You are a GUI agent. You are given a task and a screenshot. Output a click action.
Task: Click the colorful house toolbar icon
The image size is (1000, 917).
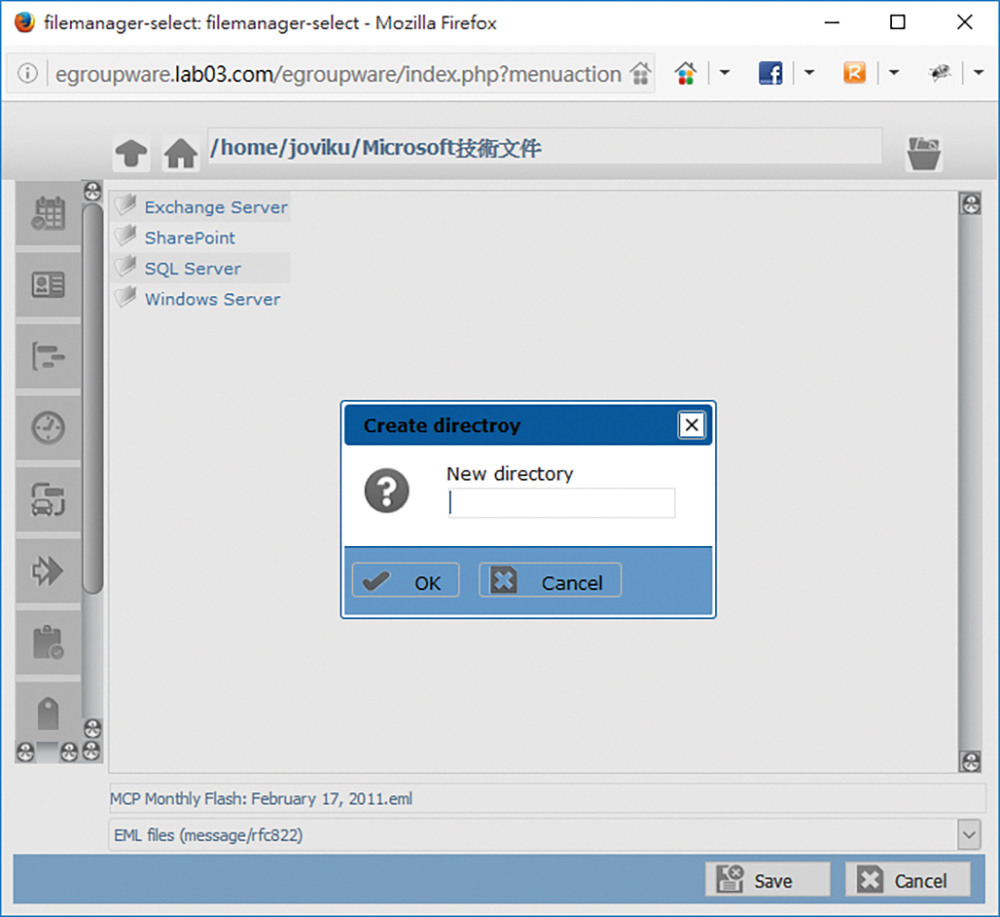point(686,73)
